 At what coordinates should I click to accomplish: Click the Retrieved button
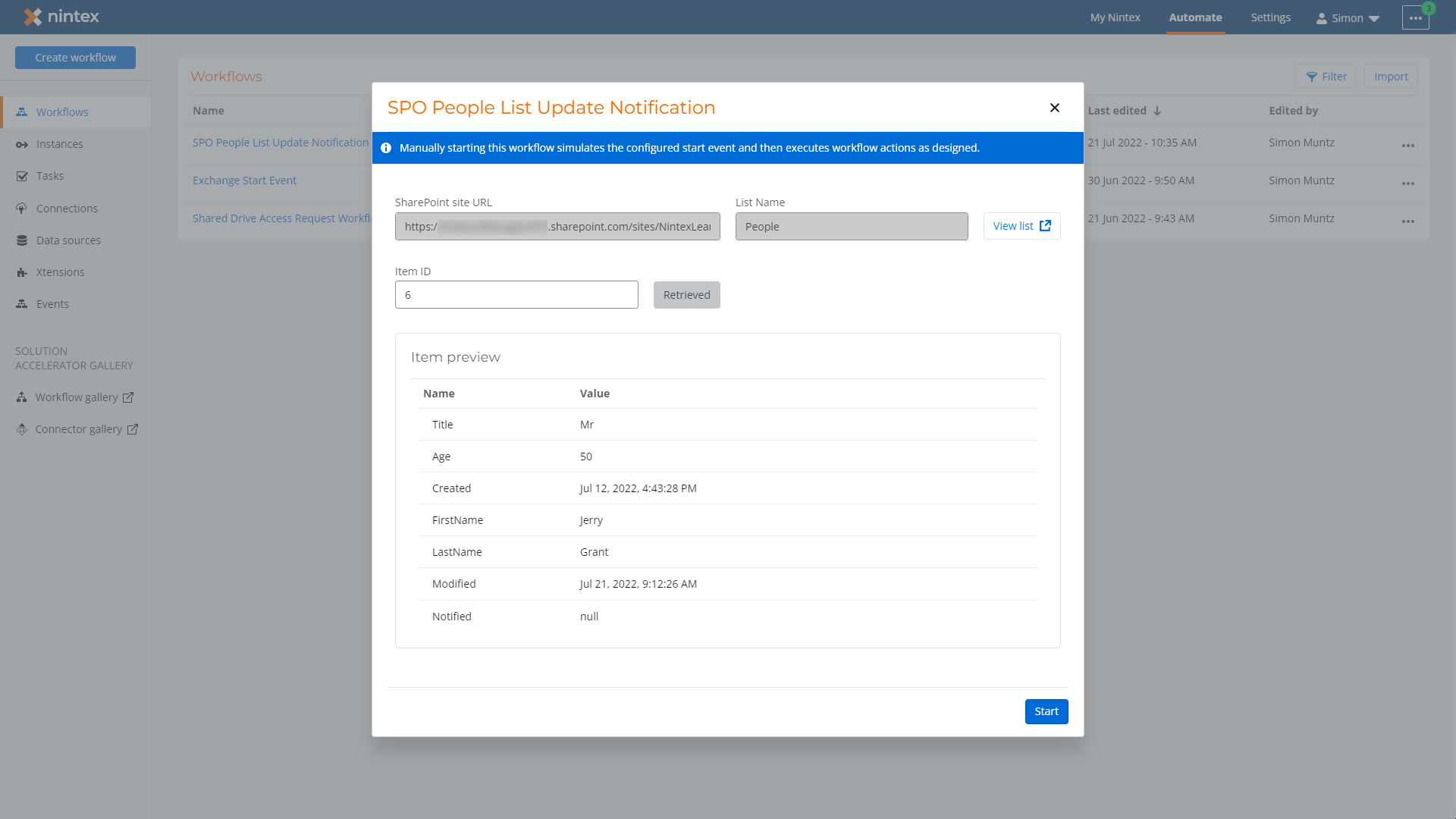pos(686,295)
